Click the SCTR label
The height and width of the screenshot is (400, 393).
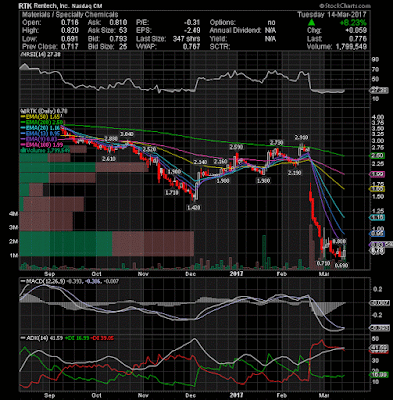(220, 47)
